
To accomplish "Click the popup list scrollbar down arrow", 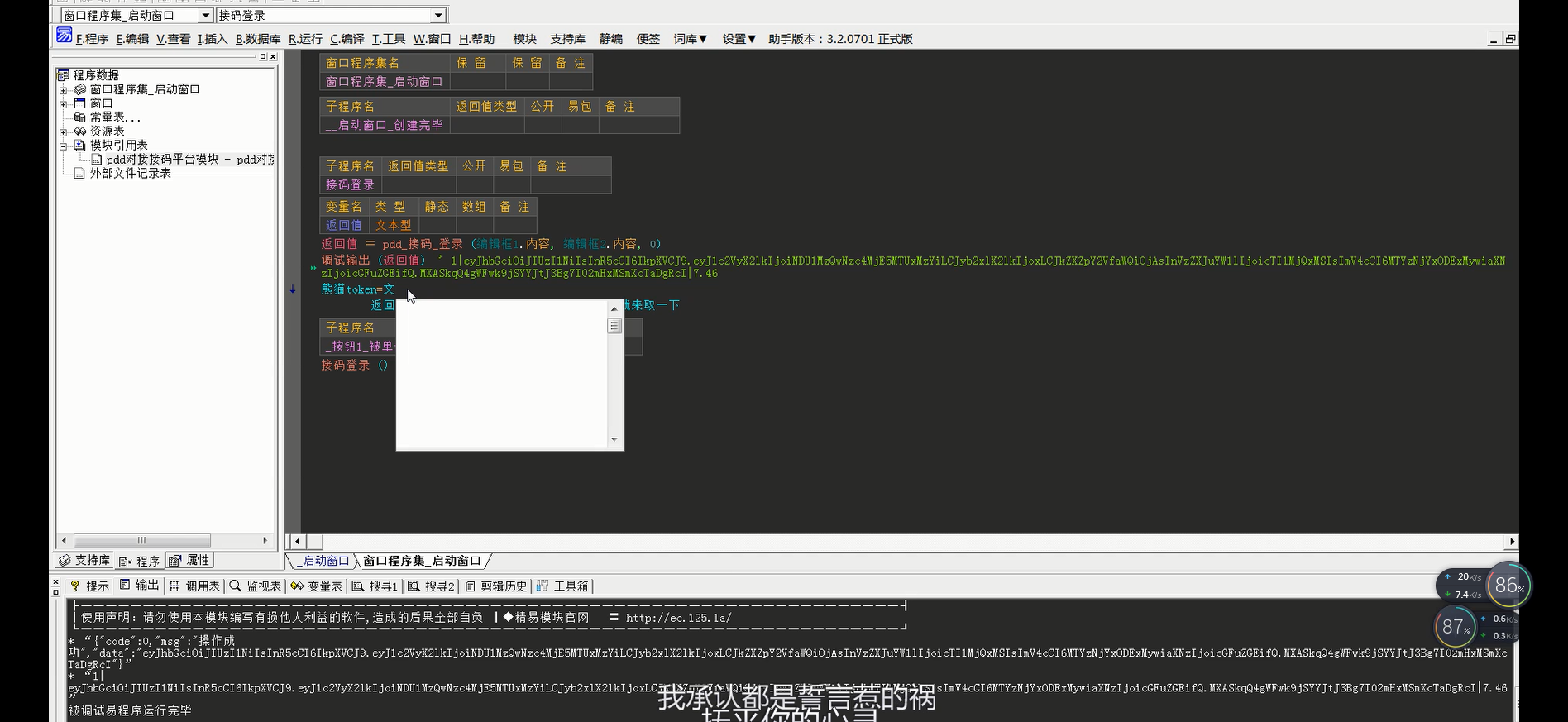I will tap(614, 439).
